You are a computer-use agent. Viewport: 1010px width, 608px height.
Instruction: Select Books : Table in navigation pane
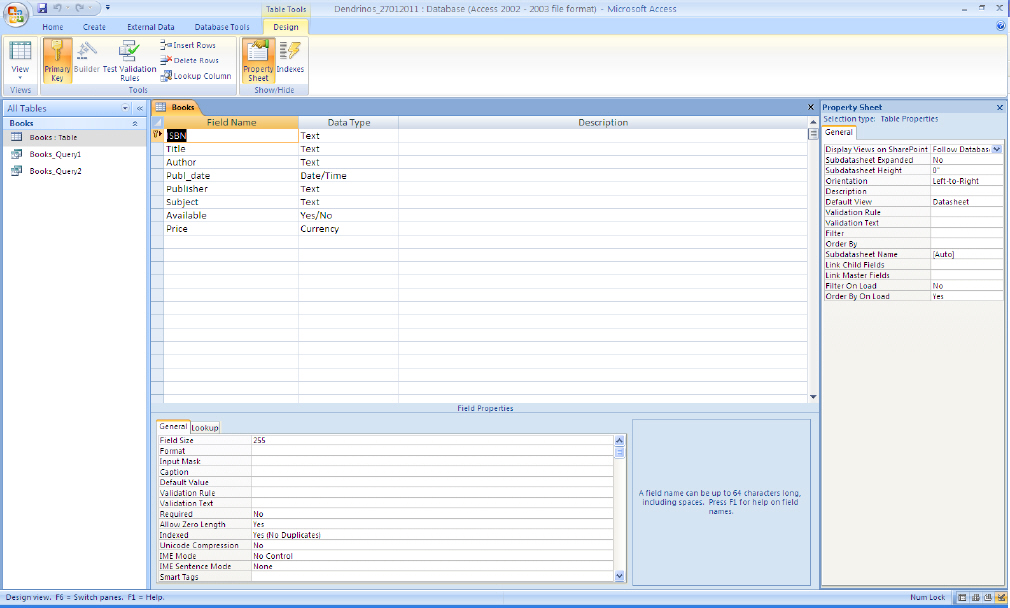75,137
